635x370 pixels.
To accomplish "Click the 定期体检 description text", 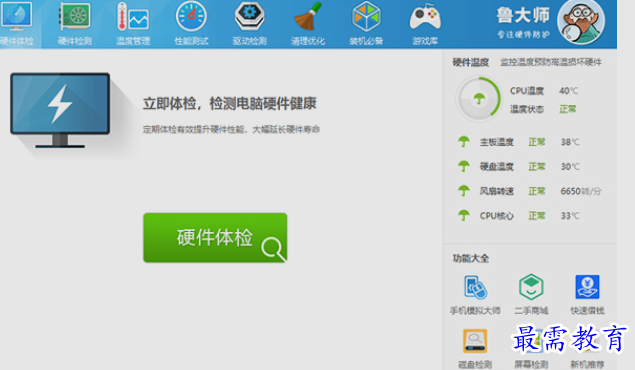I will 231,129.
